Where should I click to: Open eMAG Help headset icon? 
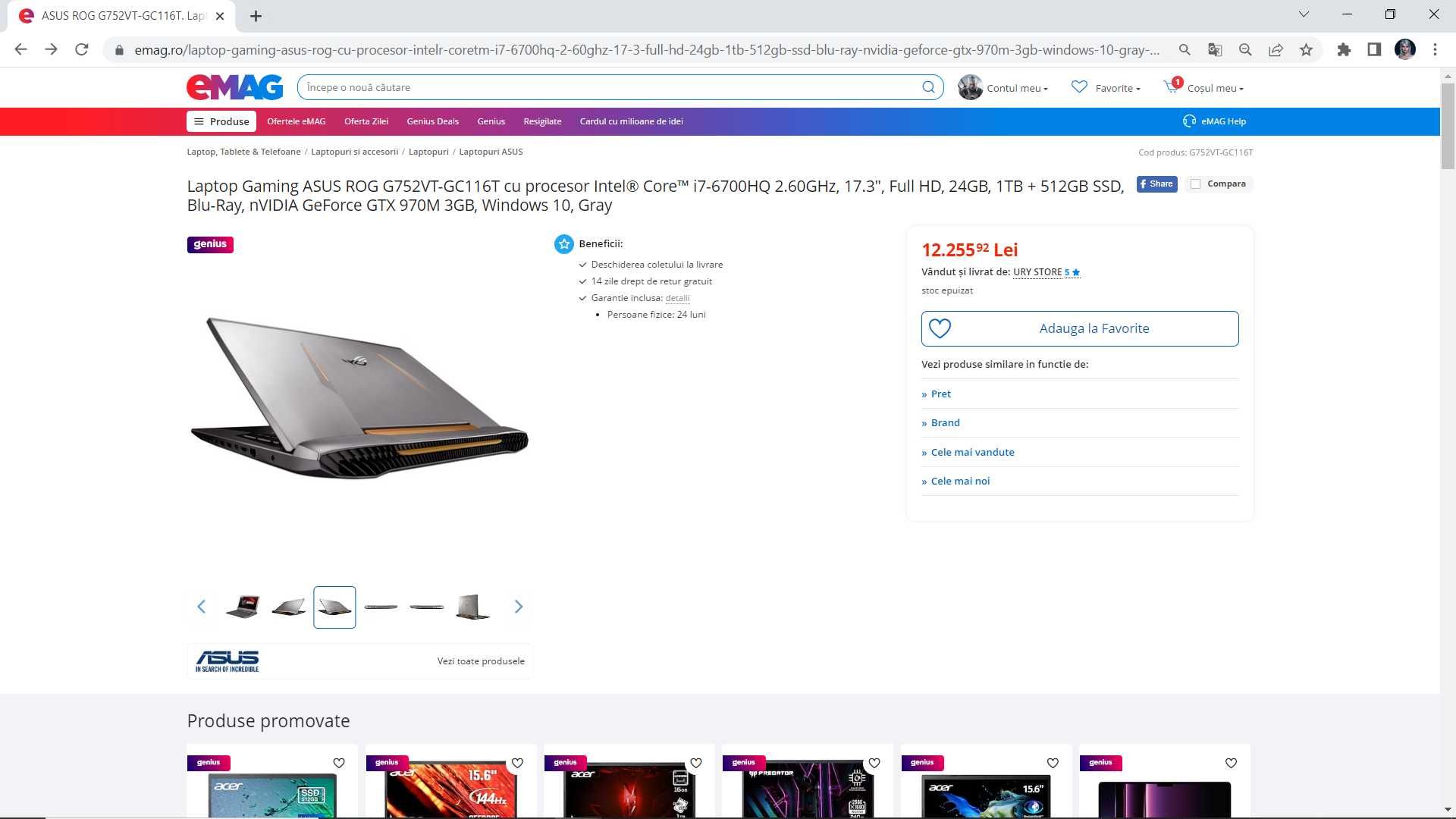pyautogui.click(x=1189, y=121)
